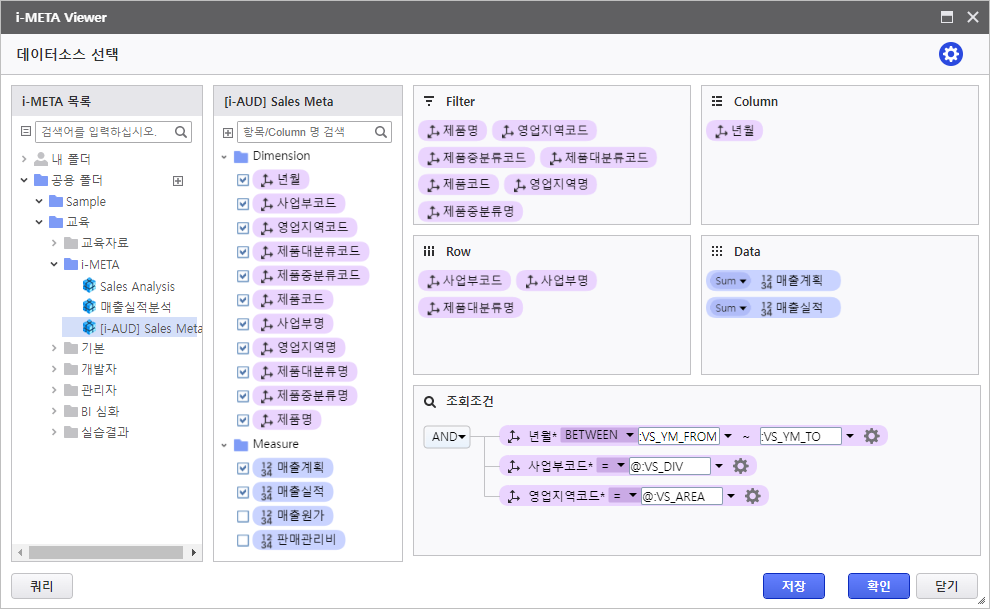Image resolution: width=990 pixels, height=609 pixels.
Task: Click the search icon in i-META list
Action: click(x=181, y=132)
